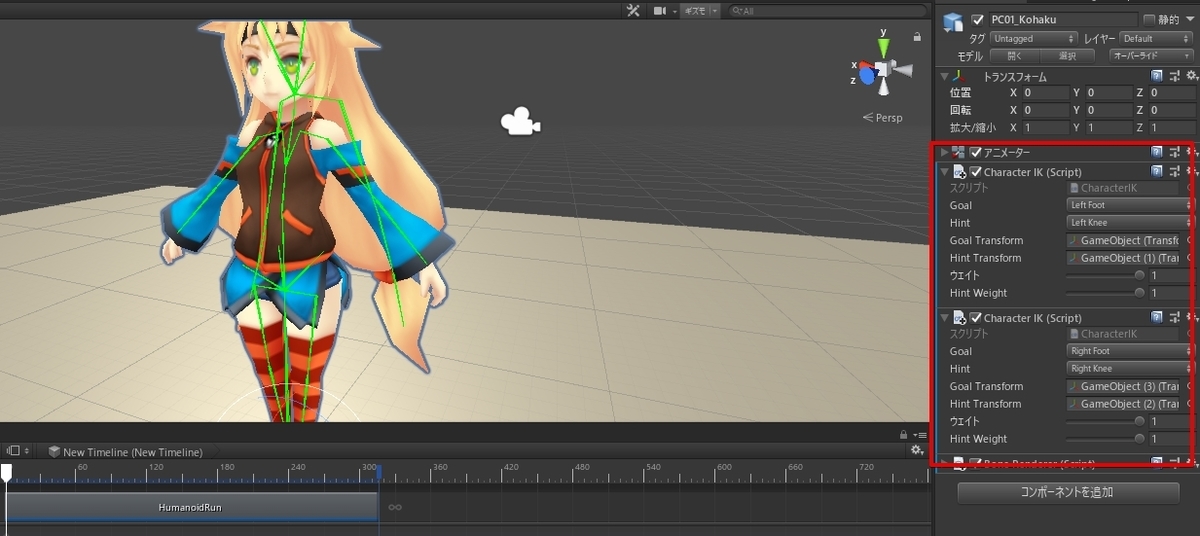
Task: Open the Default layer dropdown
Action: click(1157, 38)
